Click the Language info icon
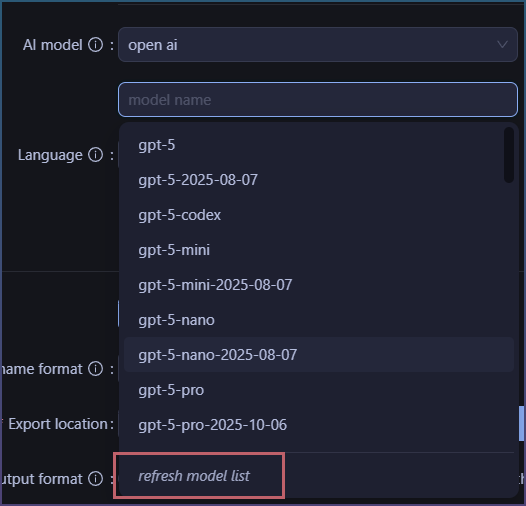The height and width of the screenshot is (506, 526). (96, 155)
